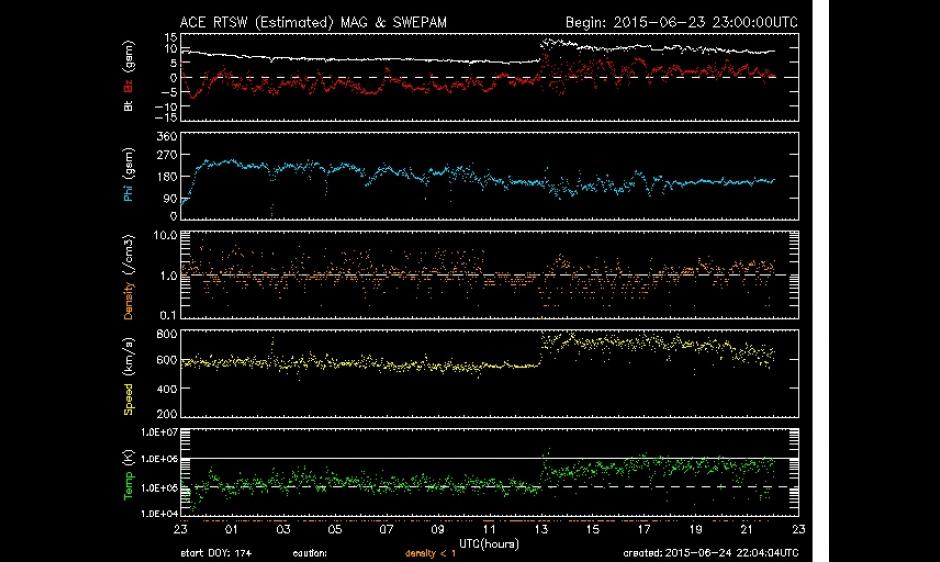Select the Phi (gsm) axis label
This screenshot has height=562, width=940.
pyautogui.click(x=130, y=174)
